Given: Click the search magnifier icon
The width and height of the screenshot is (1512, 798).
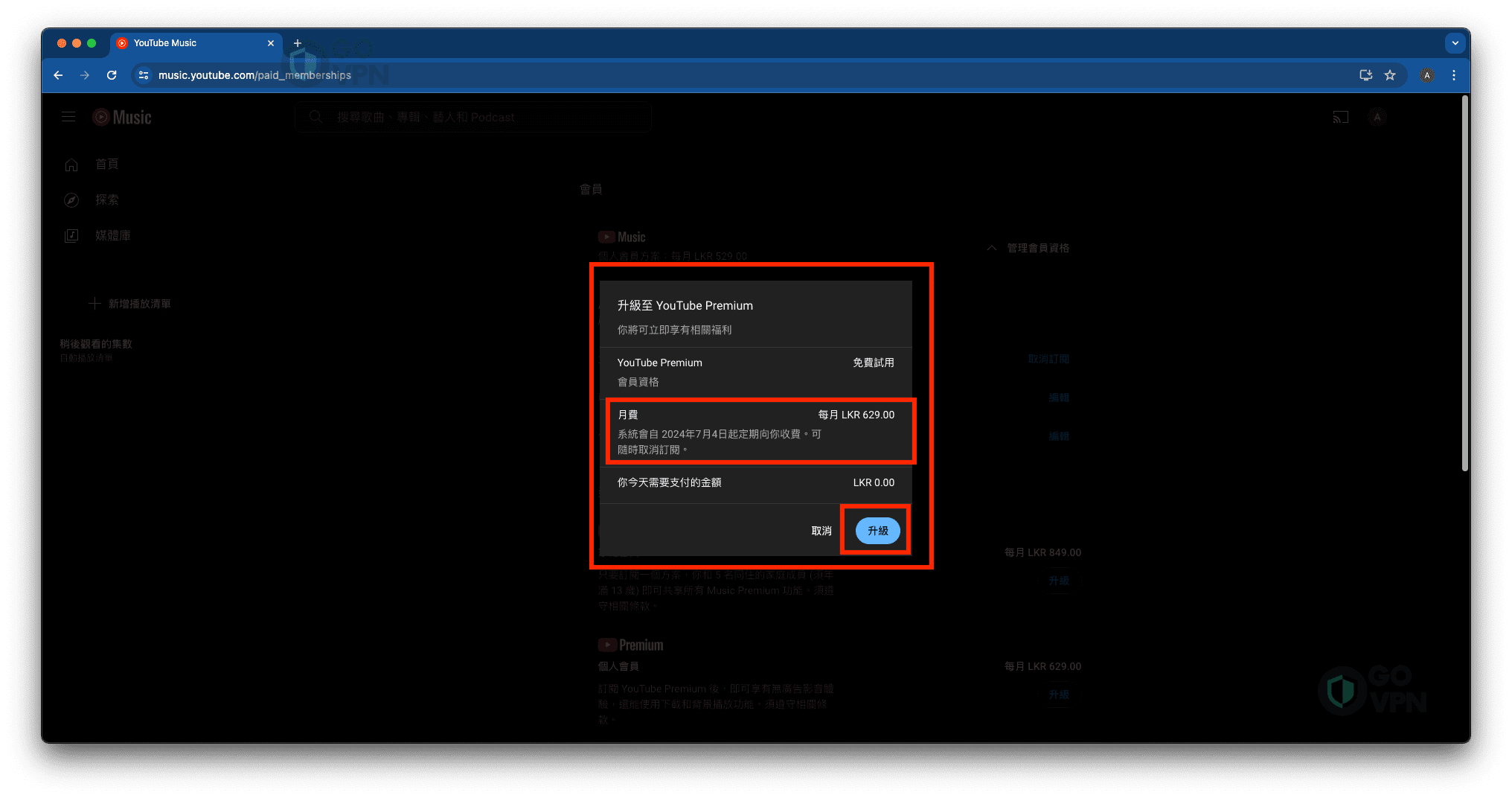Looking at the screenshot, I should click(315, 117).
